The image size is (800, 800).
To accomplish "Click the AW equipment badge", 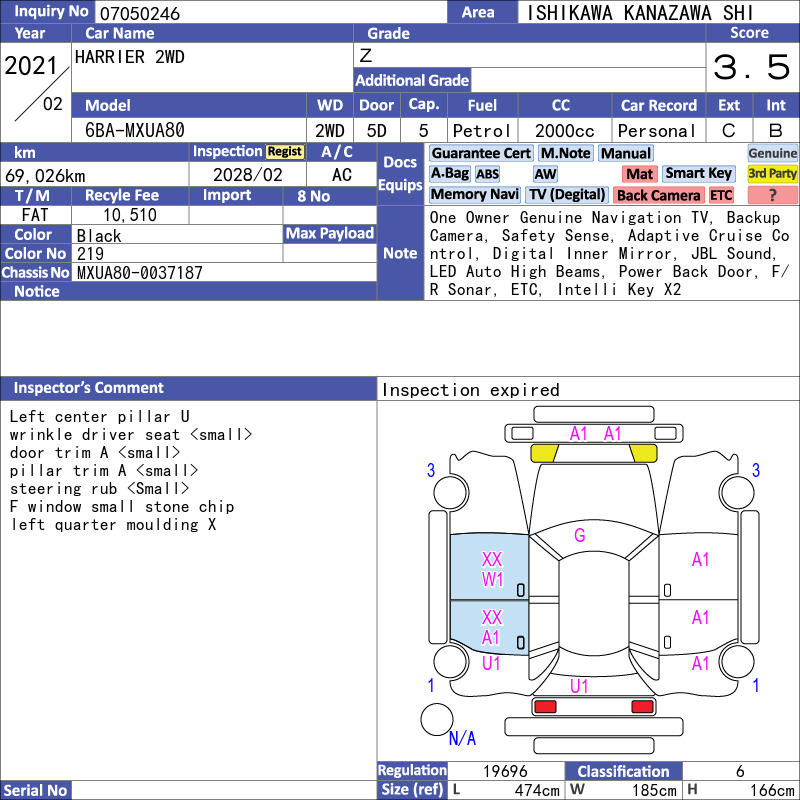I will (545, 174).
